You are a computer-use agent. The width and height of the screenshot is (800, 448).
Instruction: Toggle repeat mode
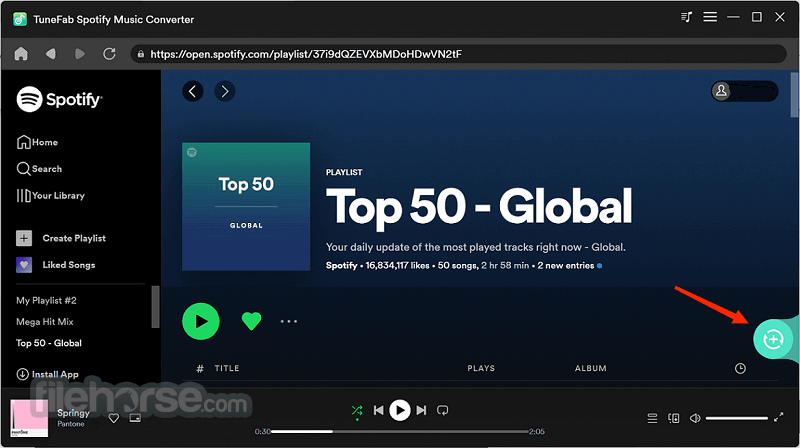[443, 410]
